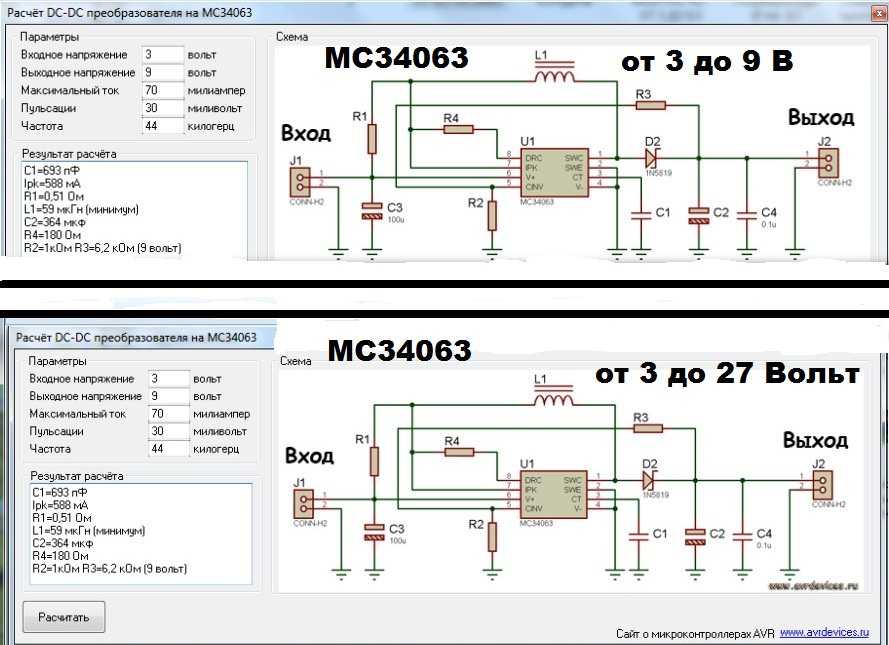Select L1=59 мкГн line in lower window
The height and width of the screenshot is (645, 889).
click(x=88, y=531)
